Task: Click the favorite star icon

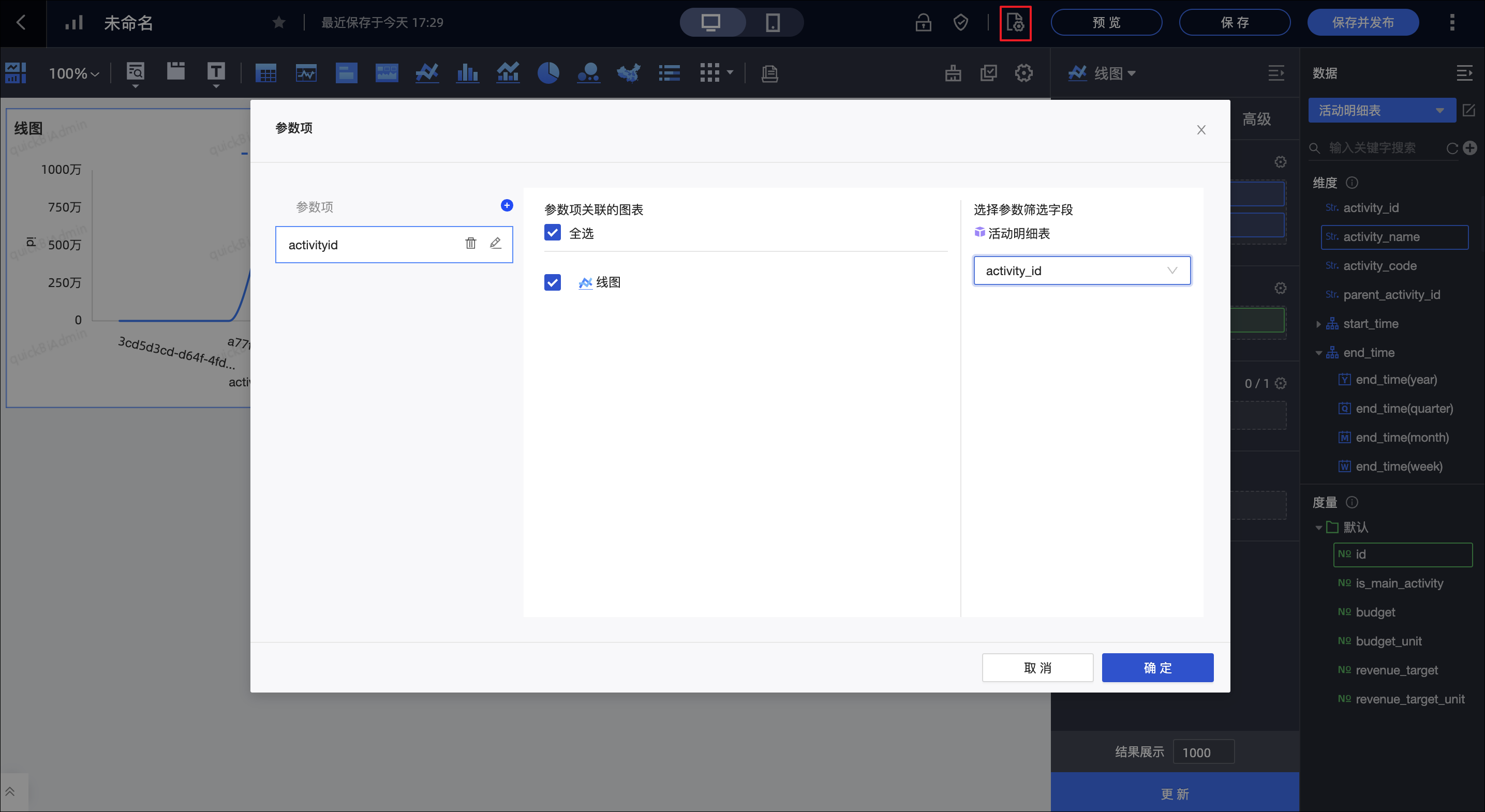Action: point(279,22)
